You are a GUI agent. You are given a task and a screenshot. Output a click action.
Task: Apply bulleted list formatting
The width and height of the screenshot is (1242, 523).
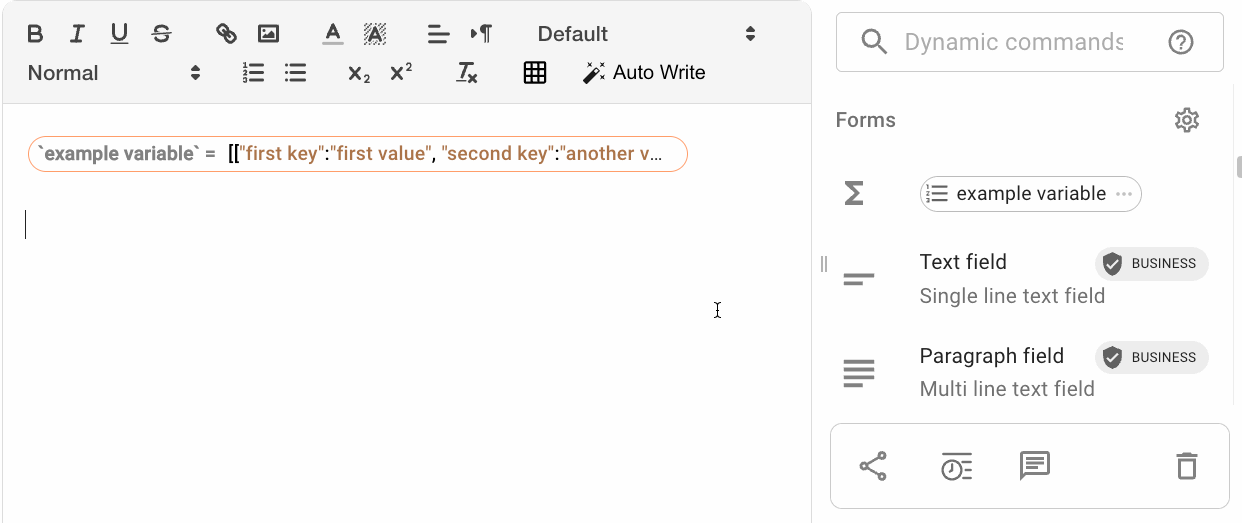tap(295, 73)
